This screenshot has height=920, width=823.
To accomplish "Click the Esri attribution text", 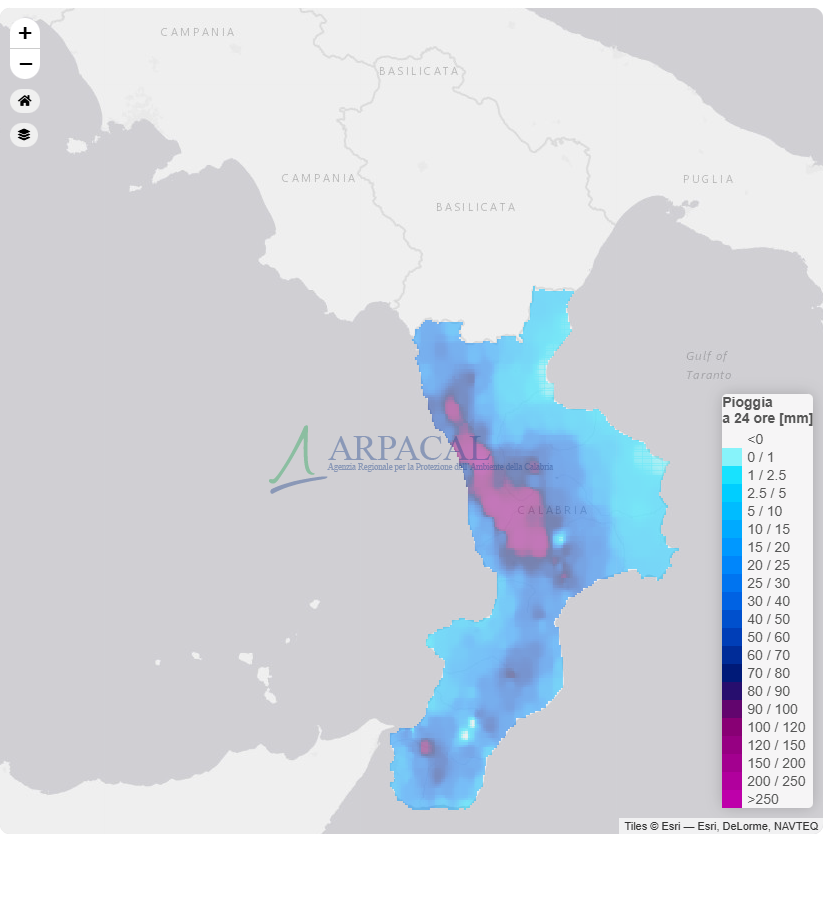I will pos(721,826).
